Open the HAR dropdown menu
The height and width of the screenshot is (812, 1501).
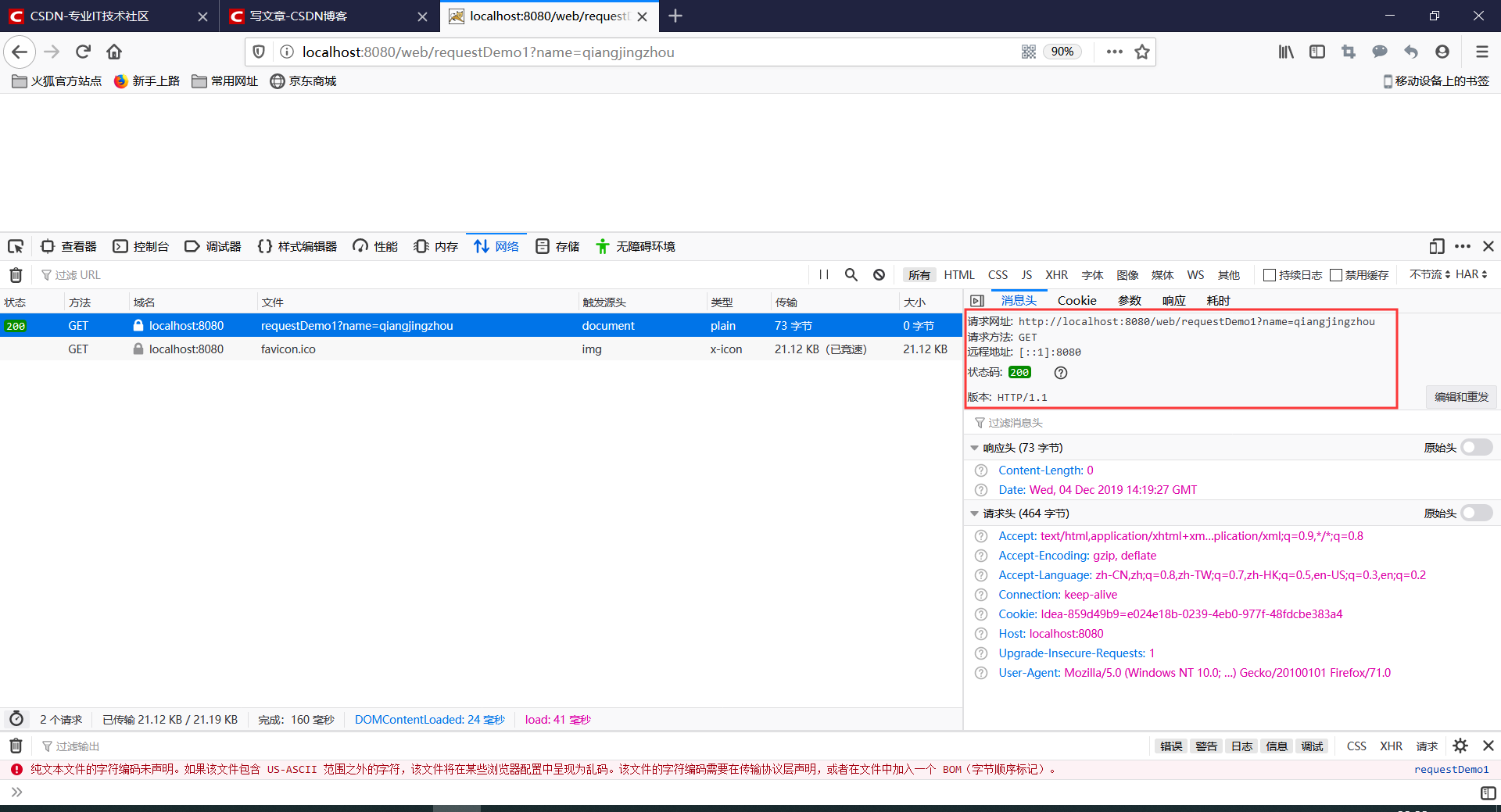click(x=1471, y=274)
